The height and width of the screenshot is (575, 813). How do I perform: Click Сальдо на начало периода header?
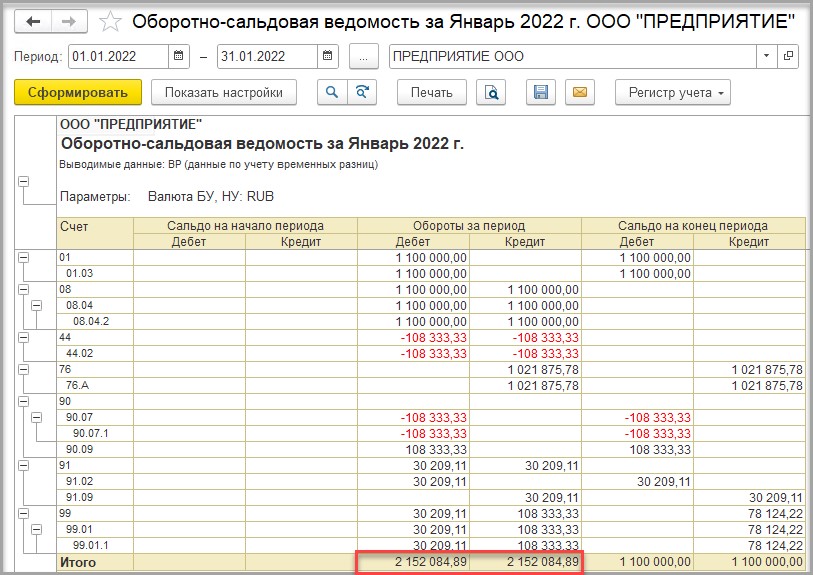pyautogui.click(x=245, y=226)
